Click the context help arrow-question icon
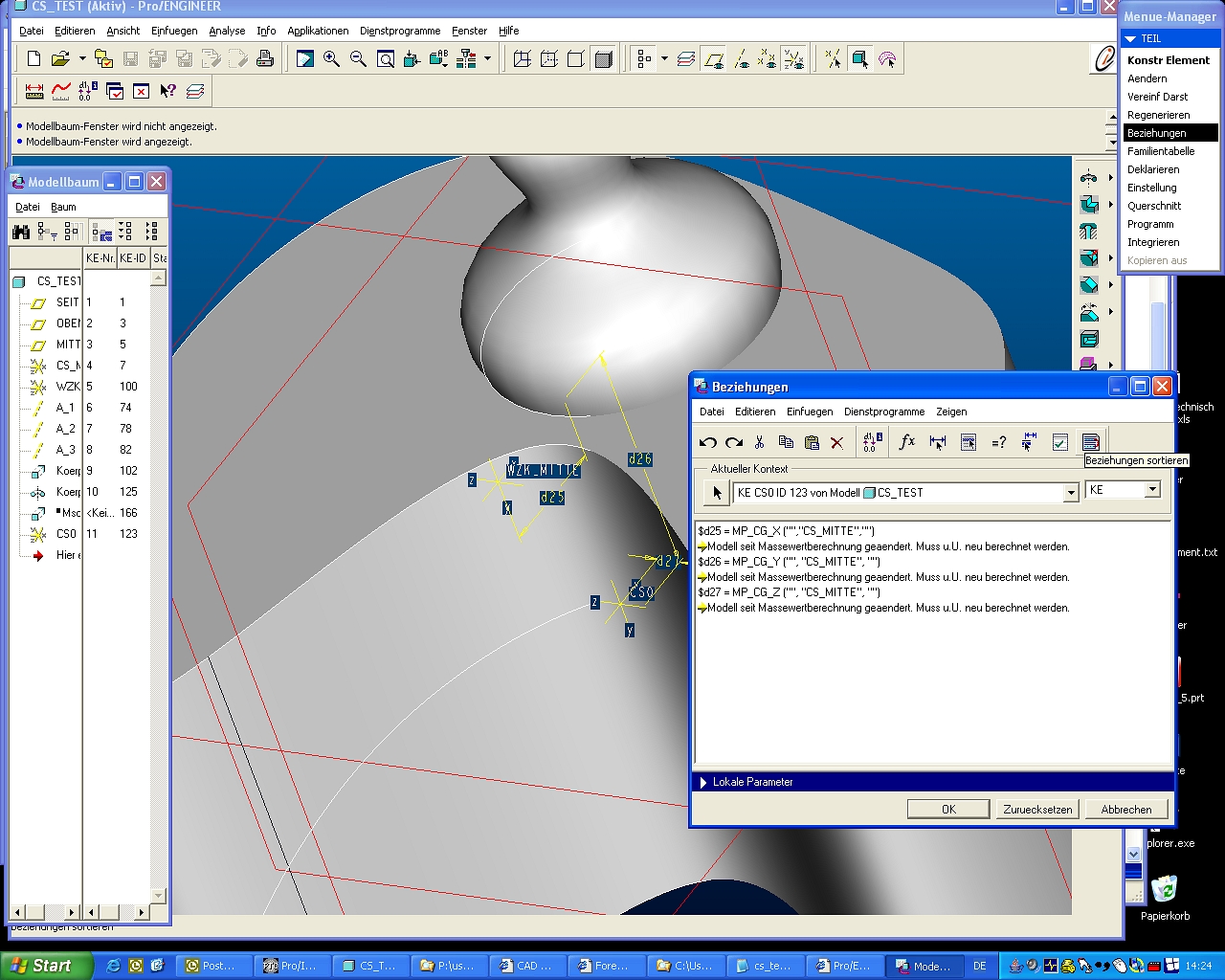 pos(168,92)
